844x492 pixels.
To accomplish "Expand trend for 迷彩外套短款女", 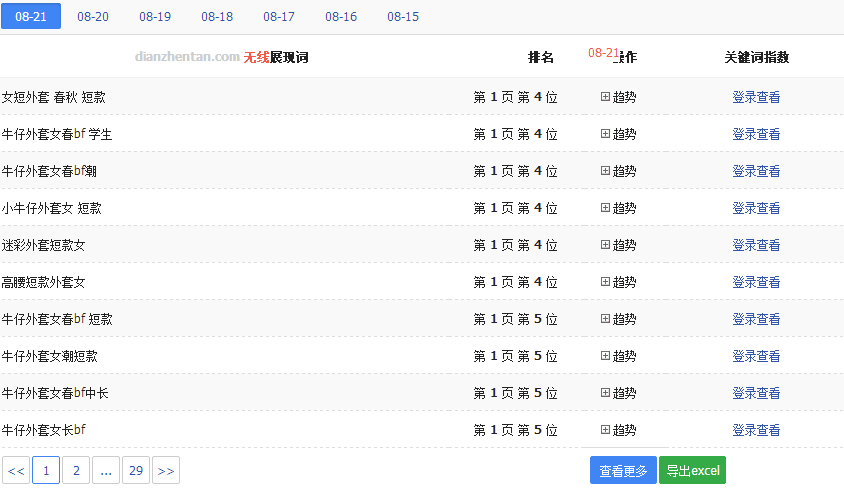I will point(618,245).
